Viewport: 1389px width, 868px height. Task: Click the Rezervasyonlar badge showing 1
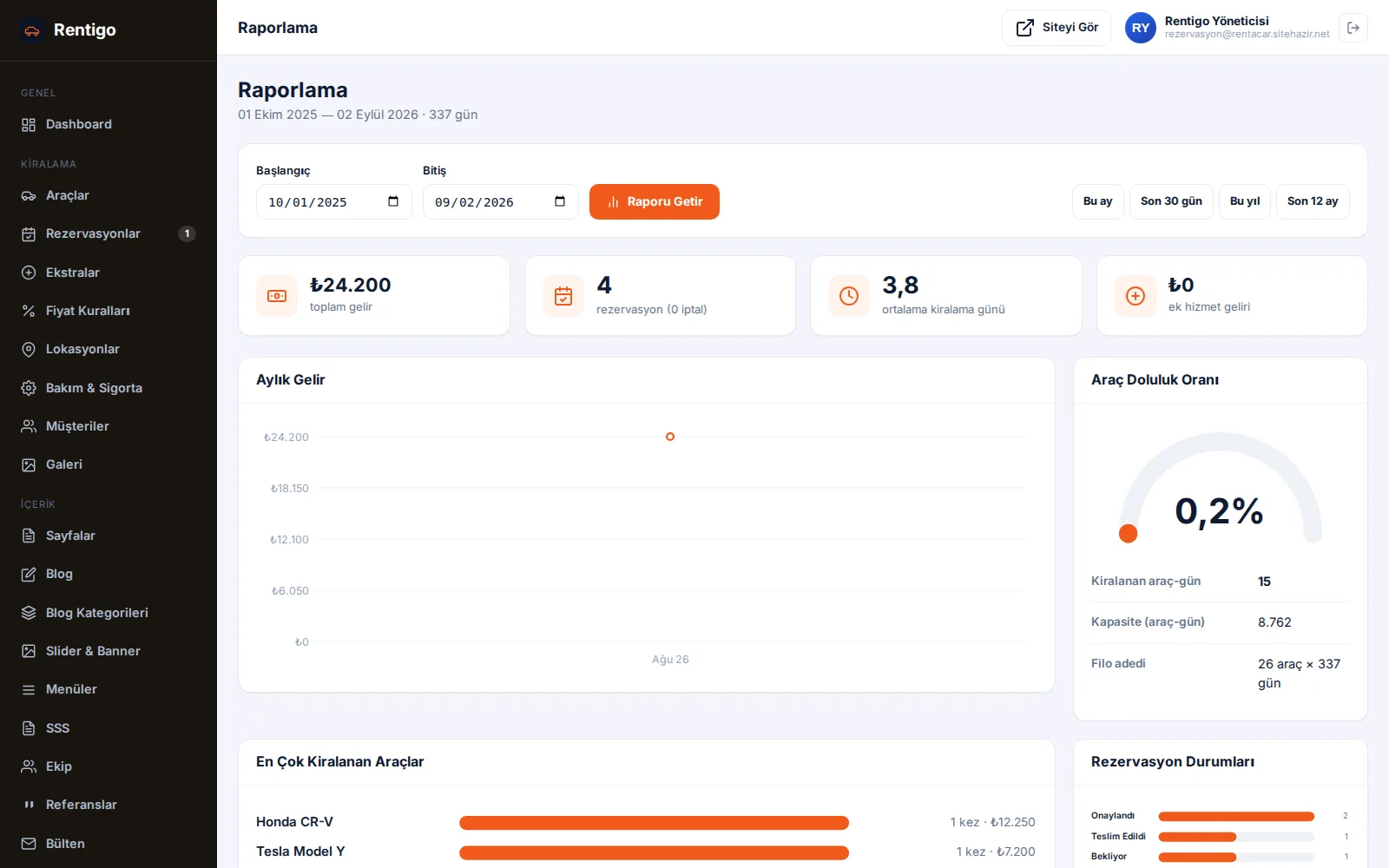click(187, 233)
